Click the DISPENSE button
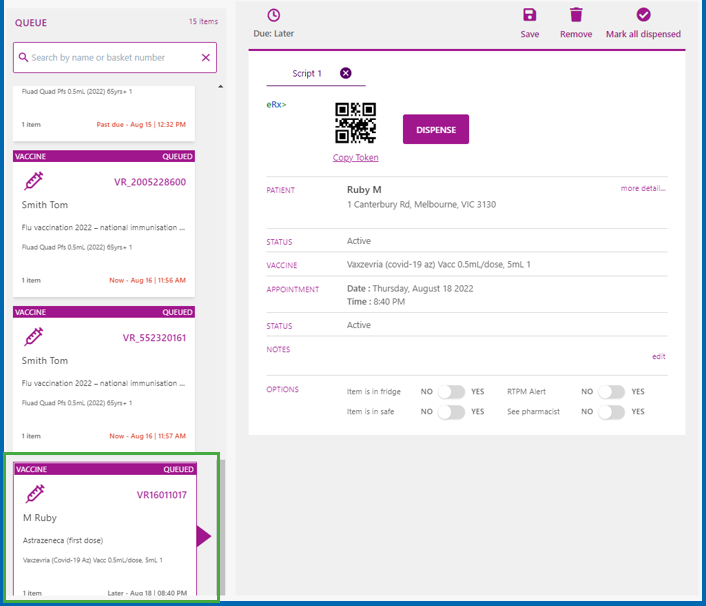Viewport: 706px width, 606px height. (x=436, y=129)
